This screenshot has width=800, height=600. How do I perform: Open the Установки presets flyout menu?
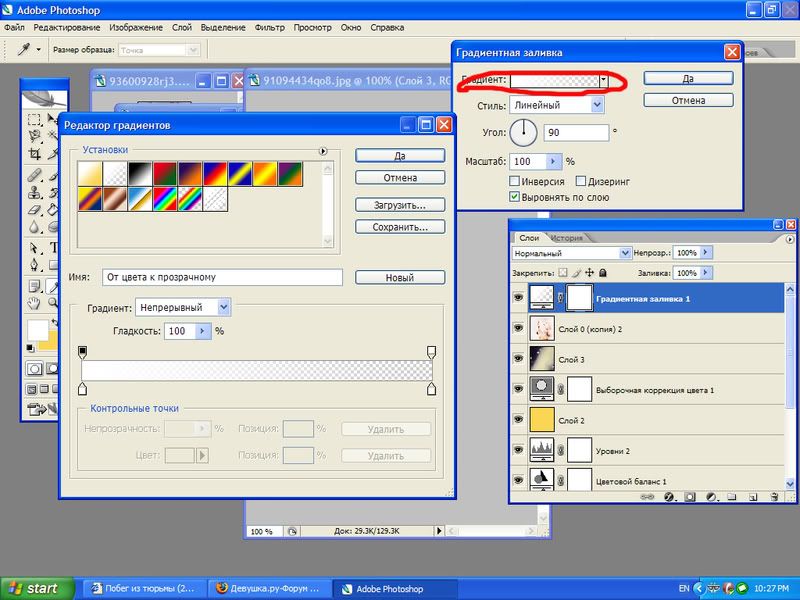[322, 151]
